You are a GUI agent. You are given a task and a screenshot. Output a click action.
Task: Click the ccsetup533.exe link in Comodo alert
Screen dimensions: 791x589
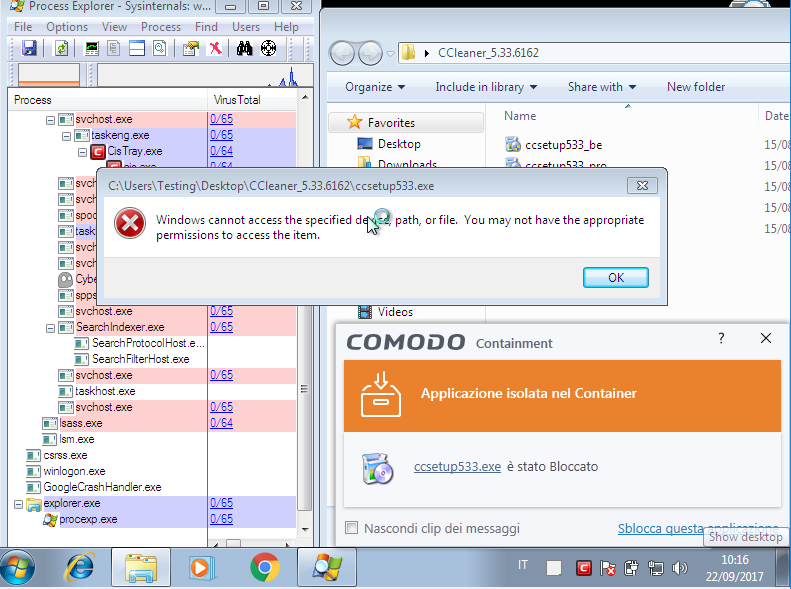point(457,466)
